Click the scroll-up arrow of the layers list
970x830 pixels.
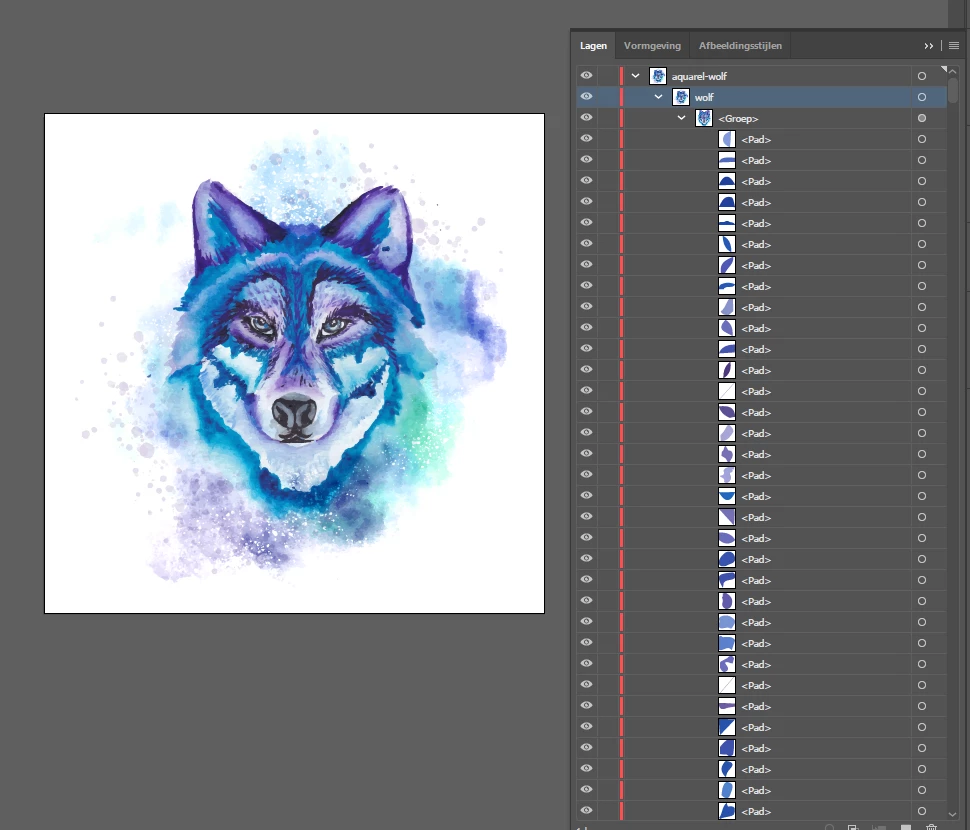953,72
